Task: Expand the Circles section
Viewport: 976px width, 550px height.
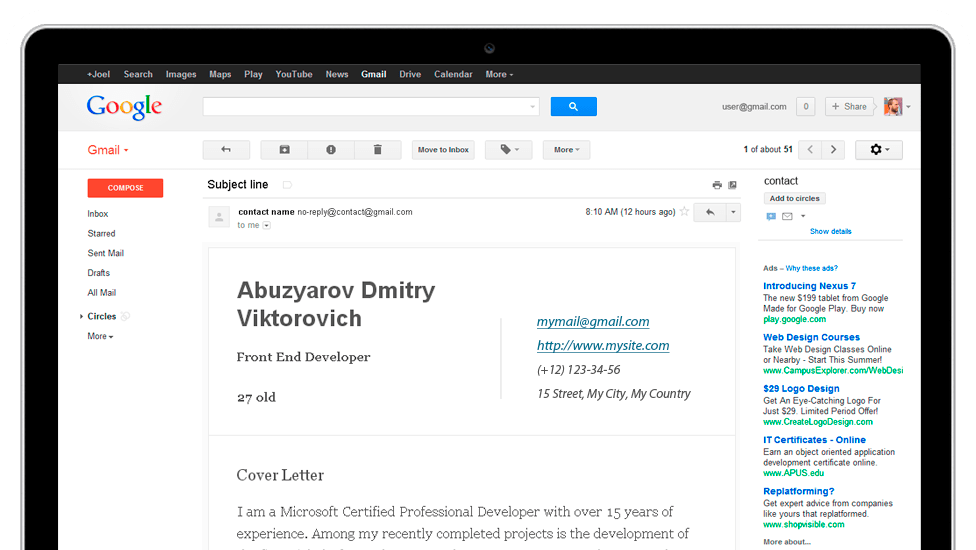Action: 82,316
